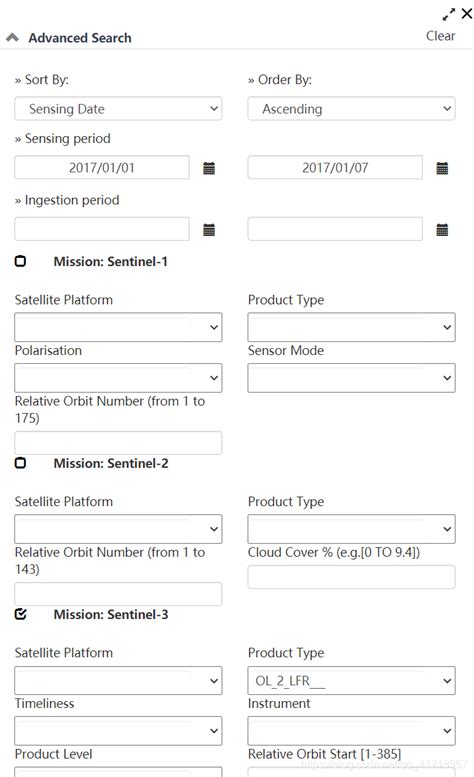The image size is (474, 777).
Task: Open the Sentinel-1 Polarisation dropdown
Action: pyautogui.click(x=118, y=378)
